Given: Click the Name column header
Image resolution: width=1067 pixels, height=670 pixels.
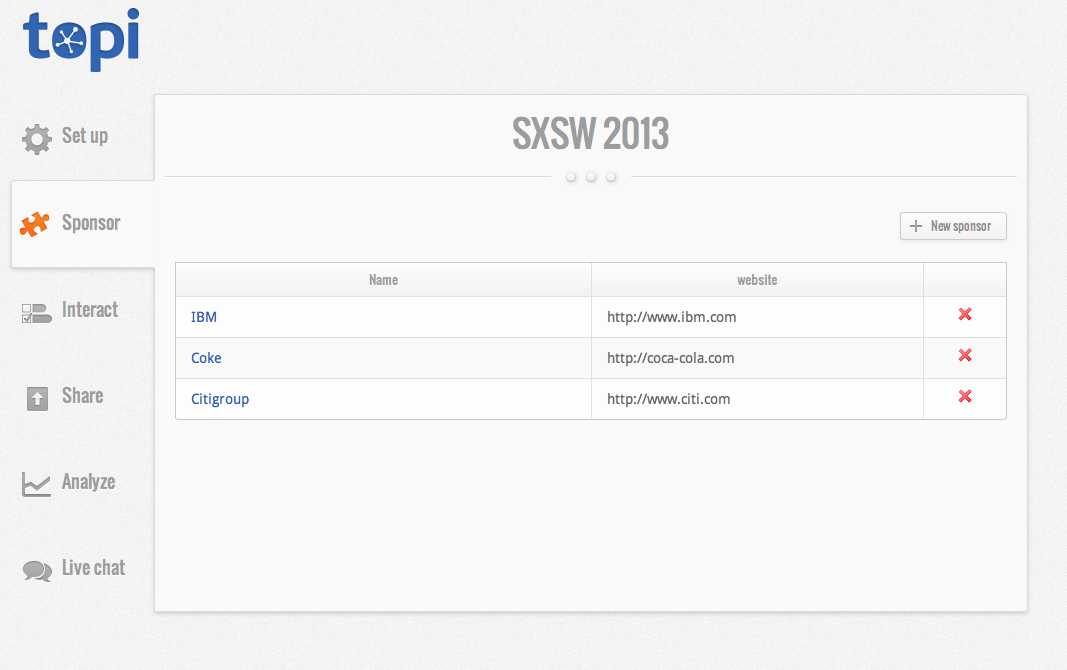Looking at the screenshot, I should tap(383, 280).
